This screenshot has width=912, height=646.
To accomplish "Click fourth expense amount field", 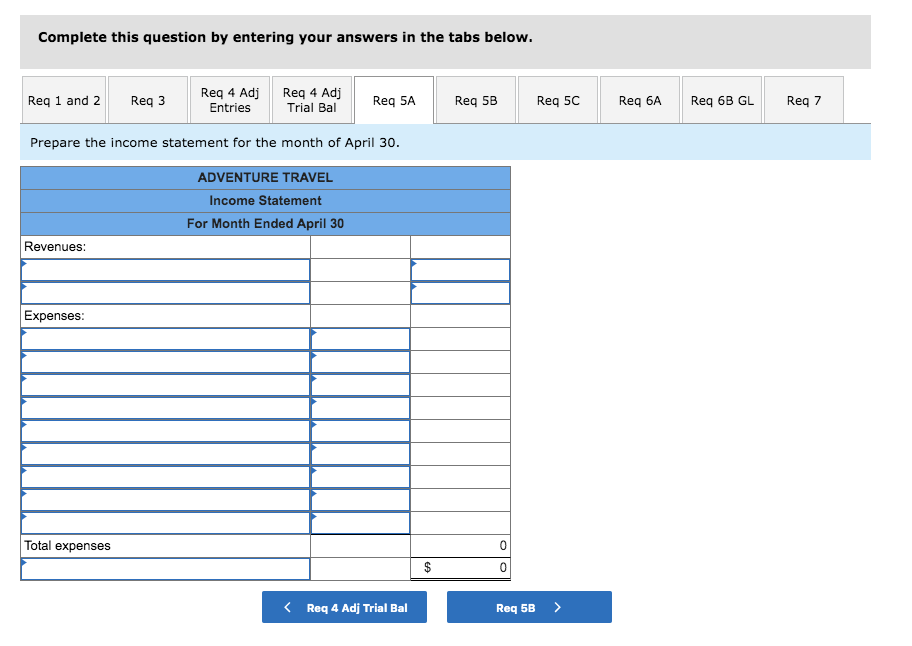I will tap(360, 408).
